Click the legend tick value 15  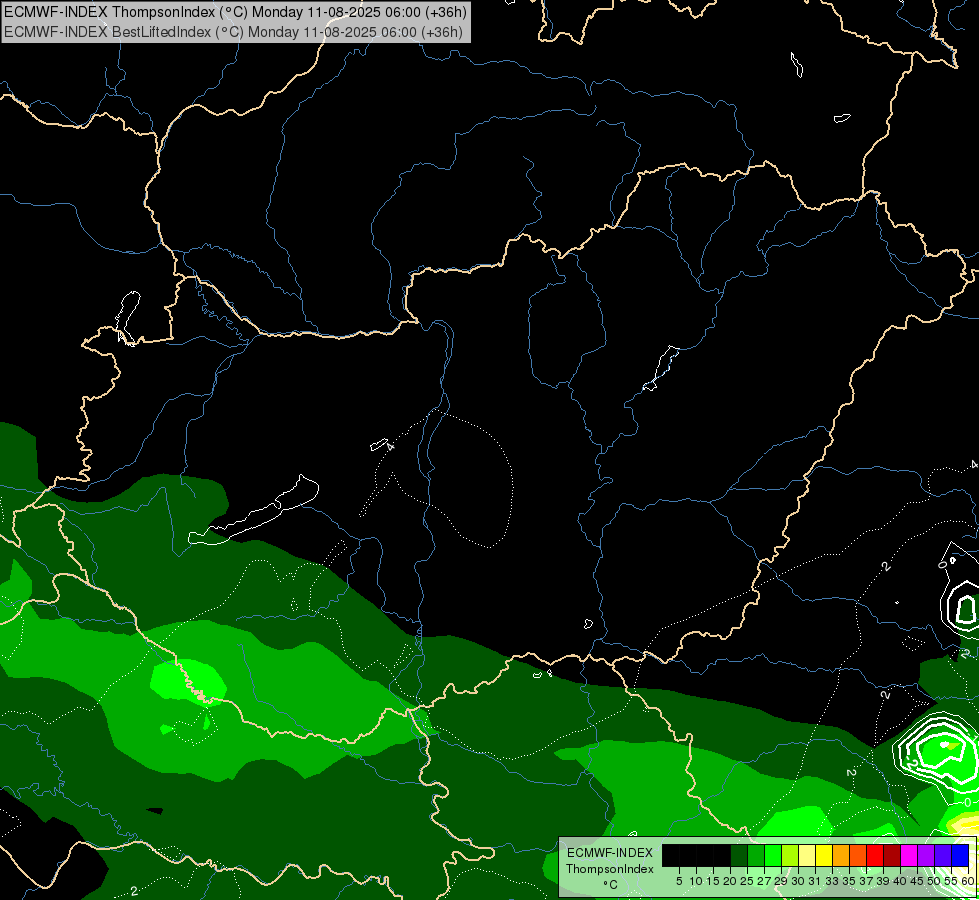pyautogui.click(x=713, y=881)
